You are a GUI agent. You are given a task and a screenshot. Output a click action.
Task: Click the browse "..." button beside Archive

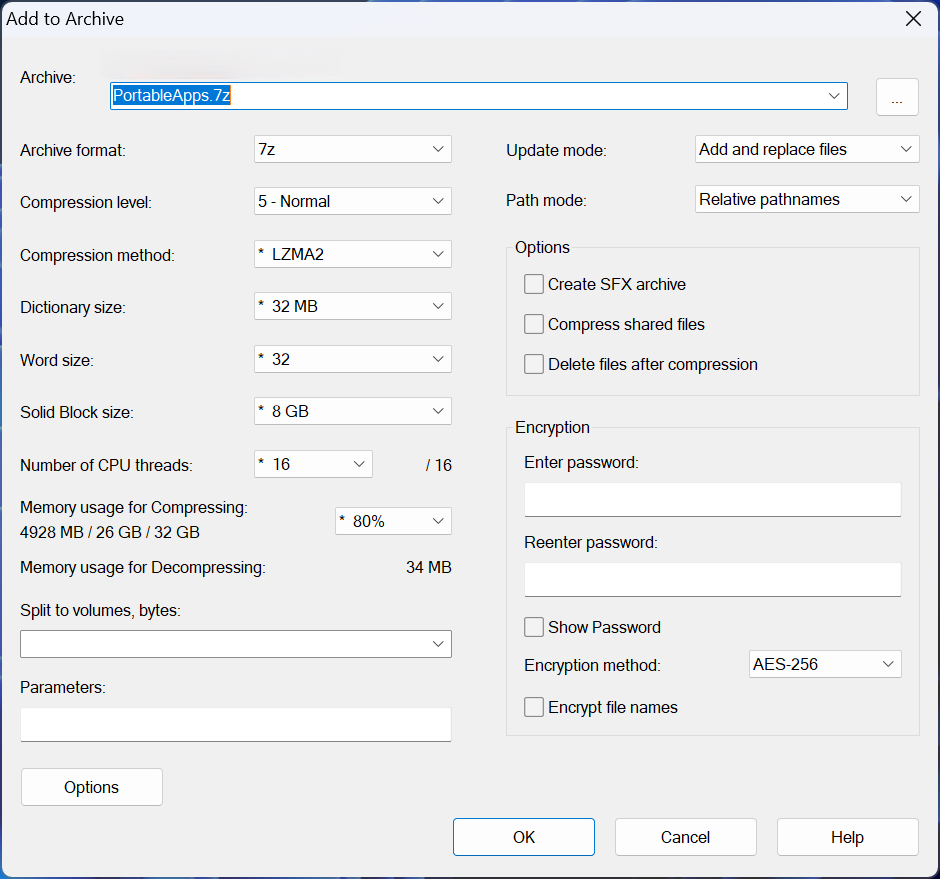[897, 97]
